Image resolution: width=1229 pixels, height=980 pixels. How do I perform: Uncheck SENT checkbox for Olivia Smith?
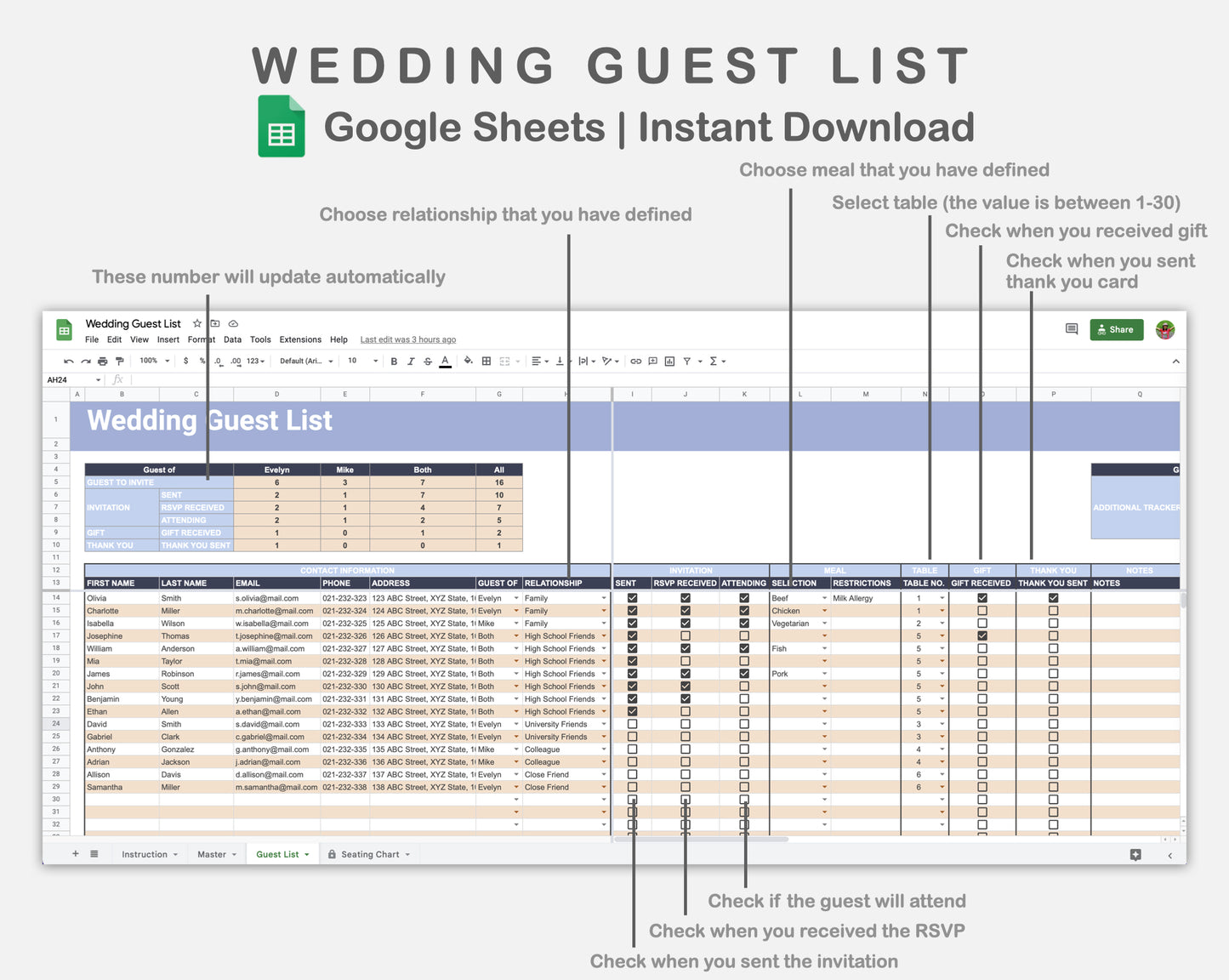[632, 598]
